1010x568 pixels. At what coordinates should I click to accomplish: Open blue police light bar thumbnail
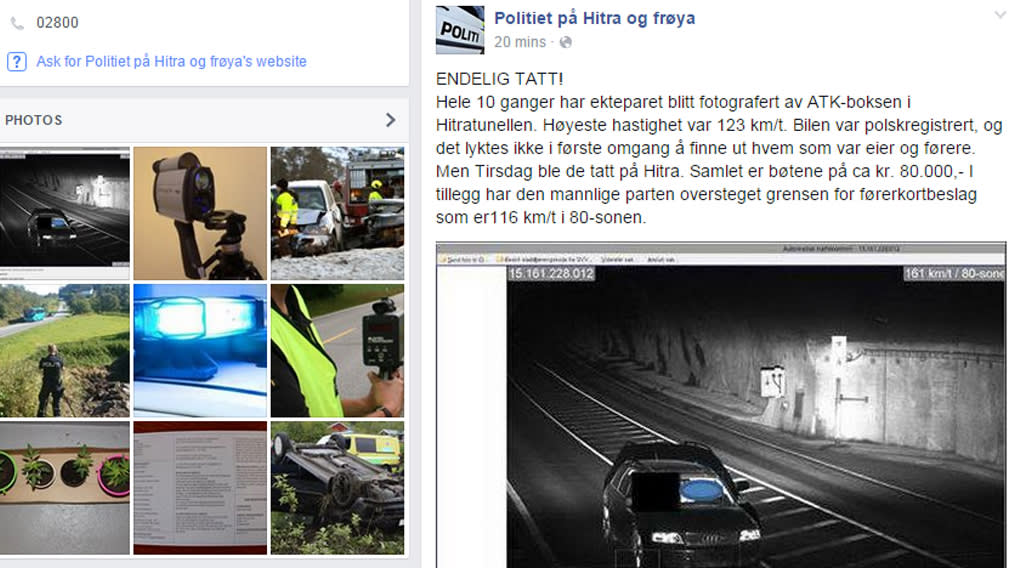pyautogui.click(x=200, y=351)
